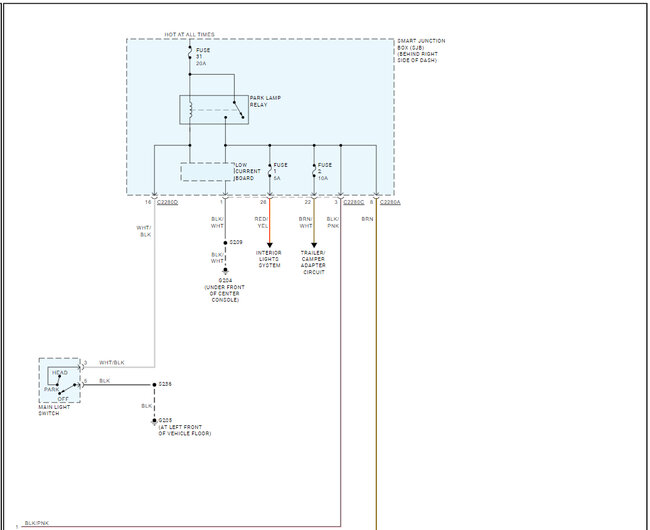The height and width of the screenshot is (530, 650).
Task: Click the FUSE 2 10A label
Action: coord(325,172)
